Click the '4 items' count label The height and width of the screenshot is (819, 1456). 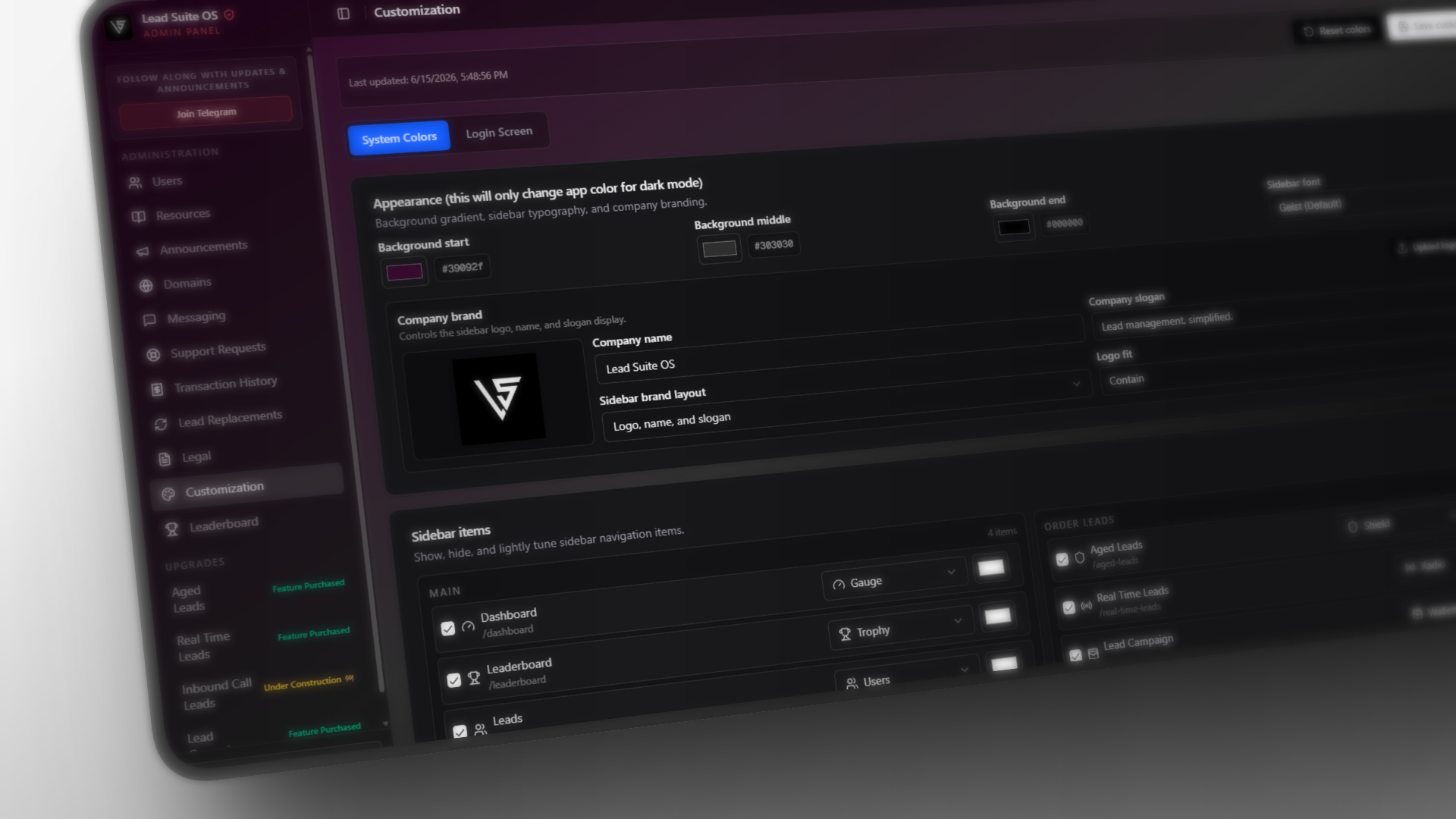pyautogui.click(x=1002, y=532)
